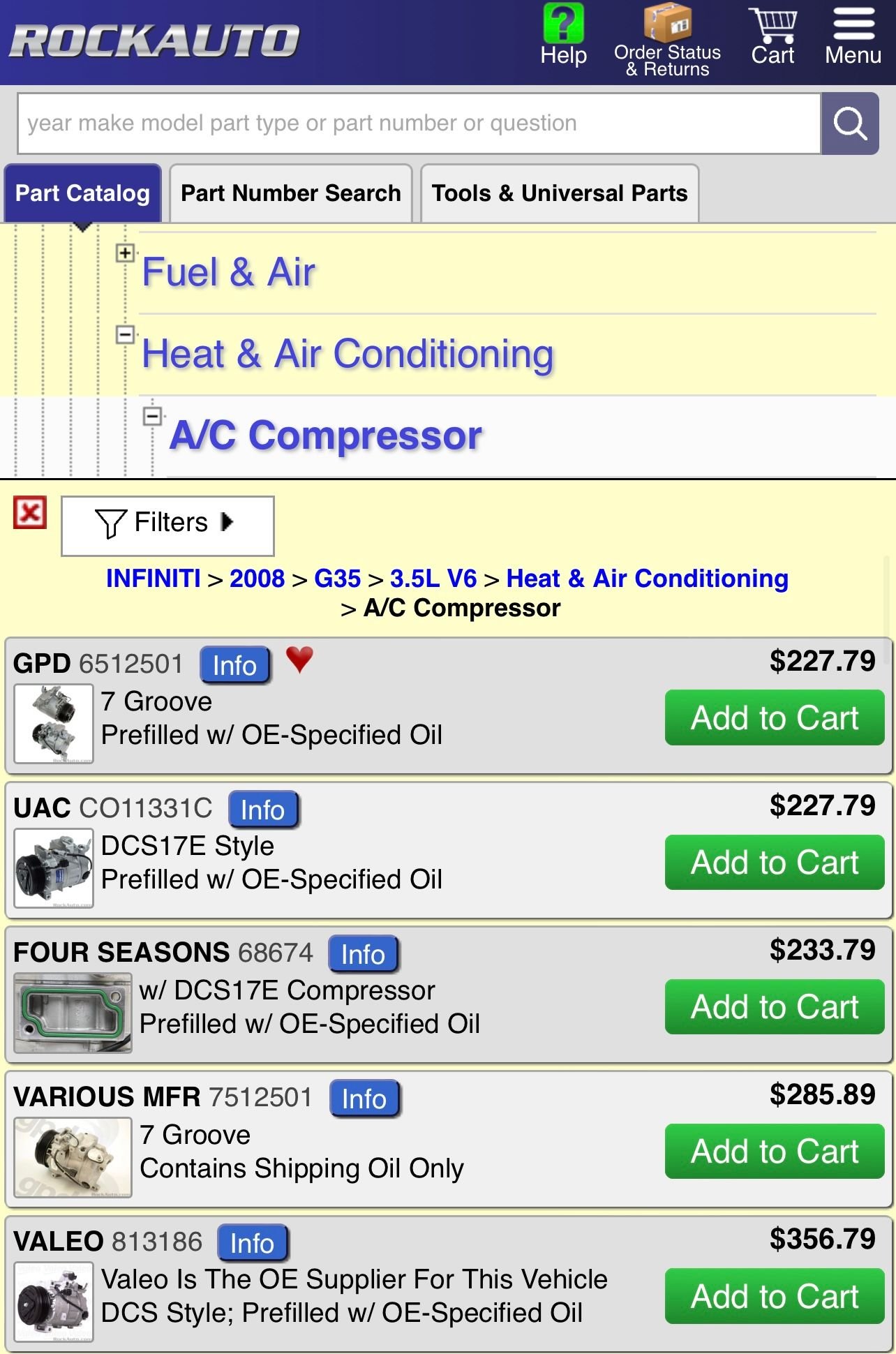Click the red heart on GPD 6512501
The width and height of the screenshot is (896, 1354).
pyautogui.click(x=299, y=660)
